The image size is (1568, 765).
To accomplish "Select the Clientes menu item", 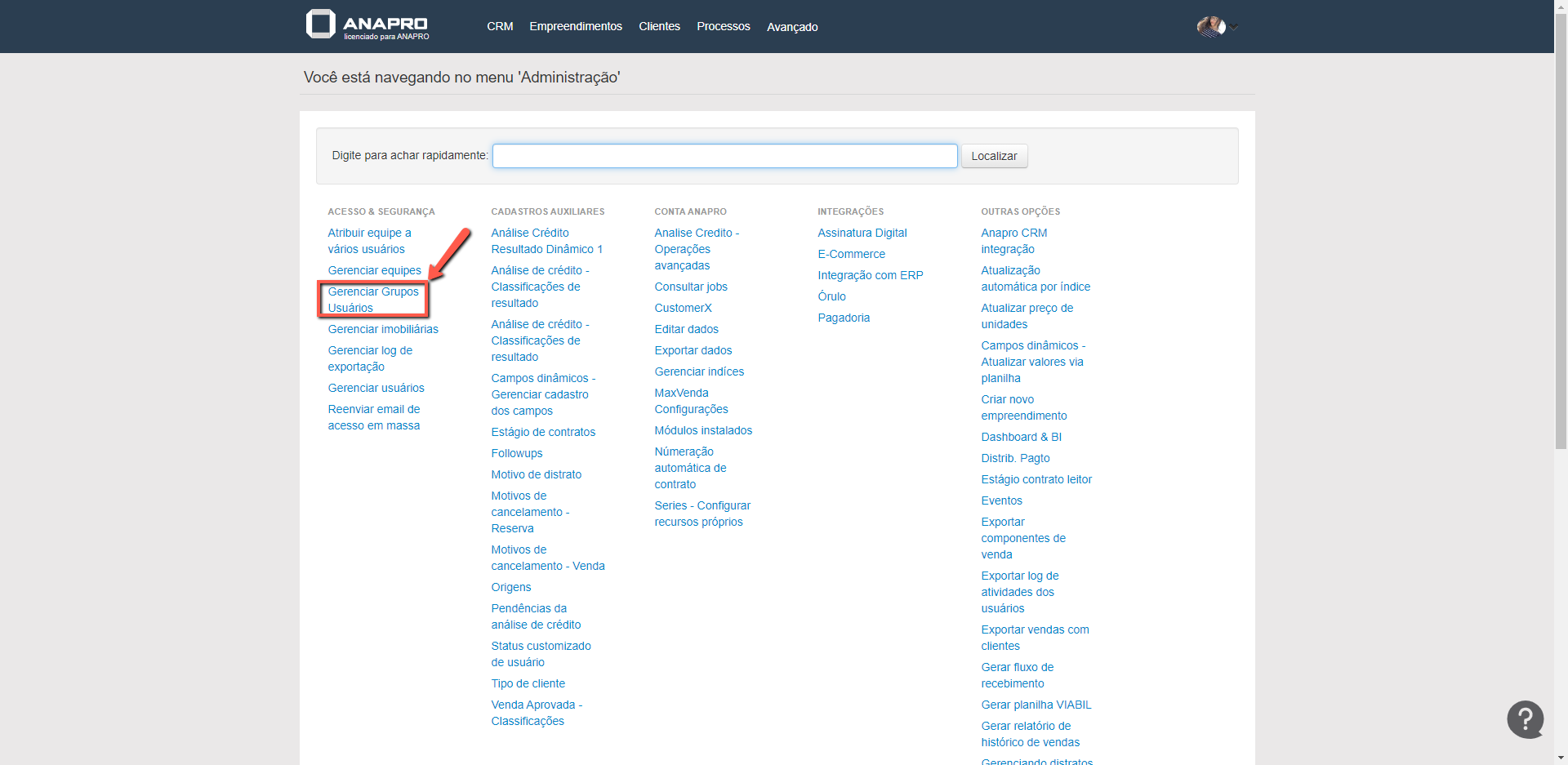I will point(659,26).
